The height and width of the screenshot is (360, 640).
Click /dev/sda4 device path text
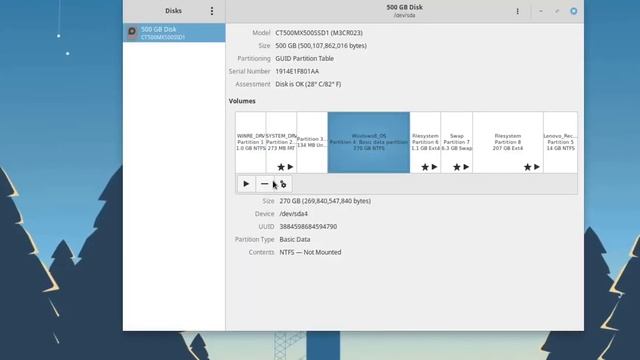point(293,214)
